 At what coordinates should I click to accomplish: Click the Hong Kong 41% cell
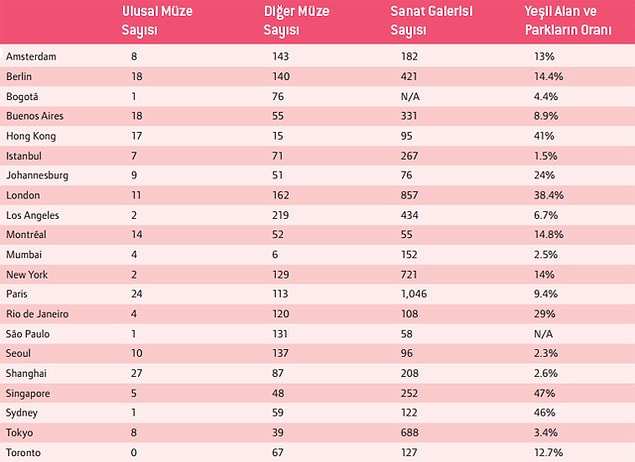[544, 136]
